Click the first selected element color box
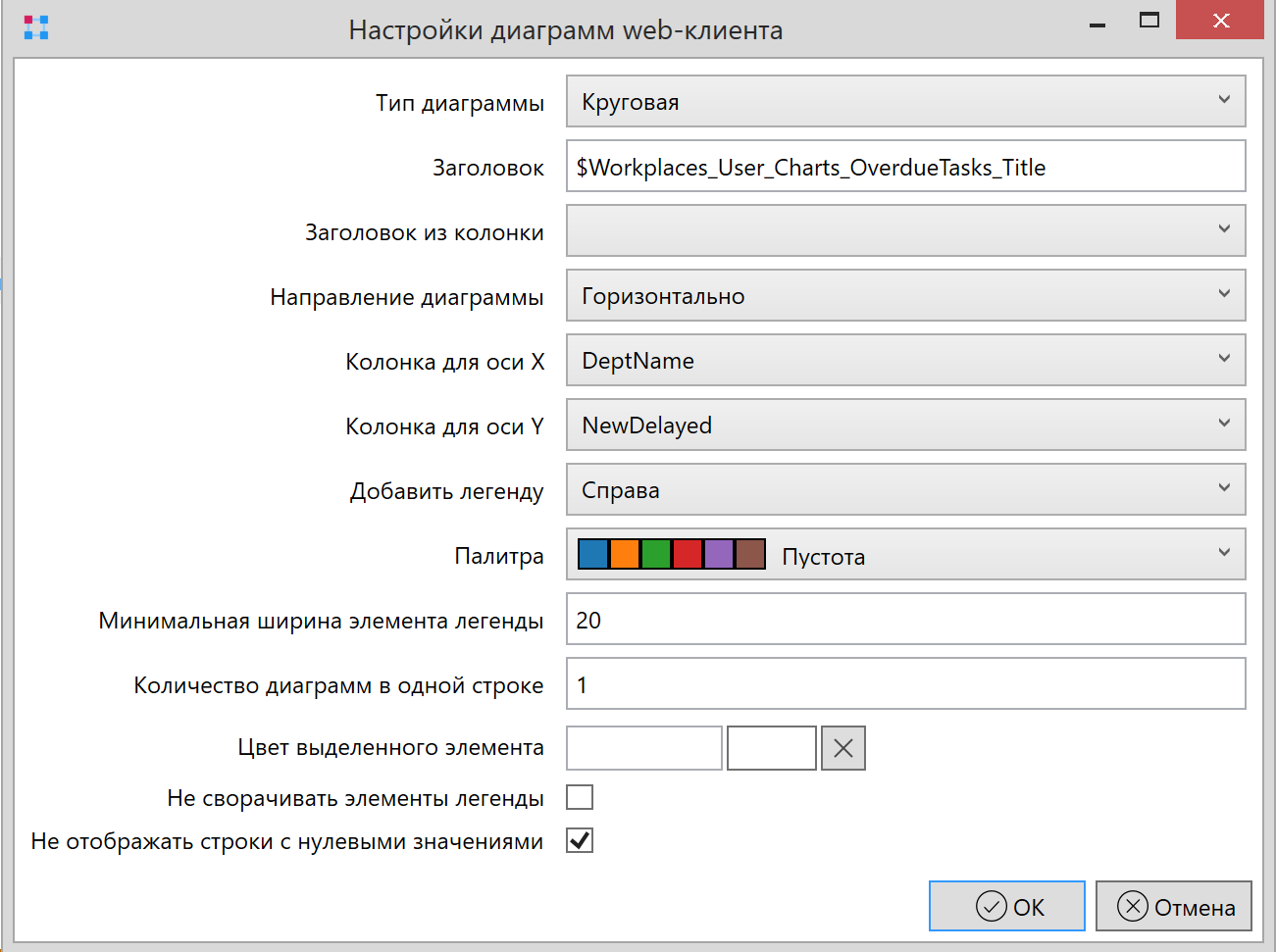1276x952 pixels. point(644,748)
